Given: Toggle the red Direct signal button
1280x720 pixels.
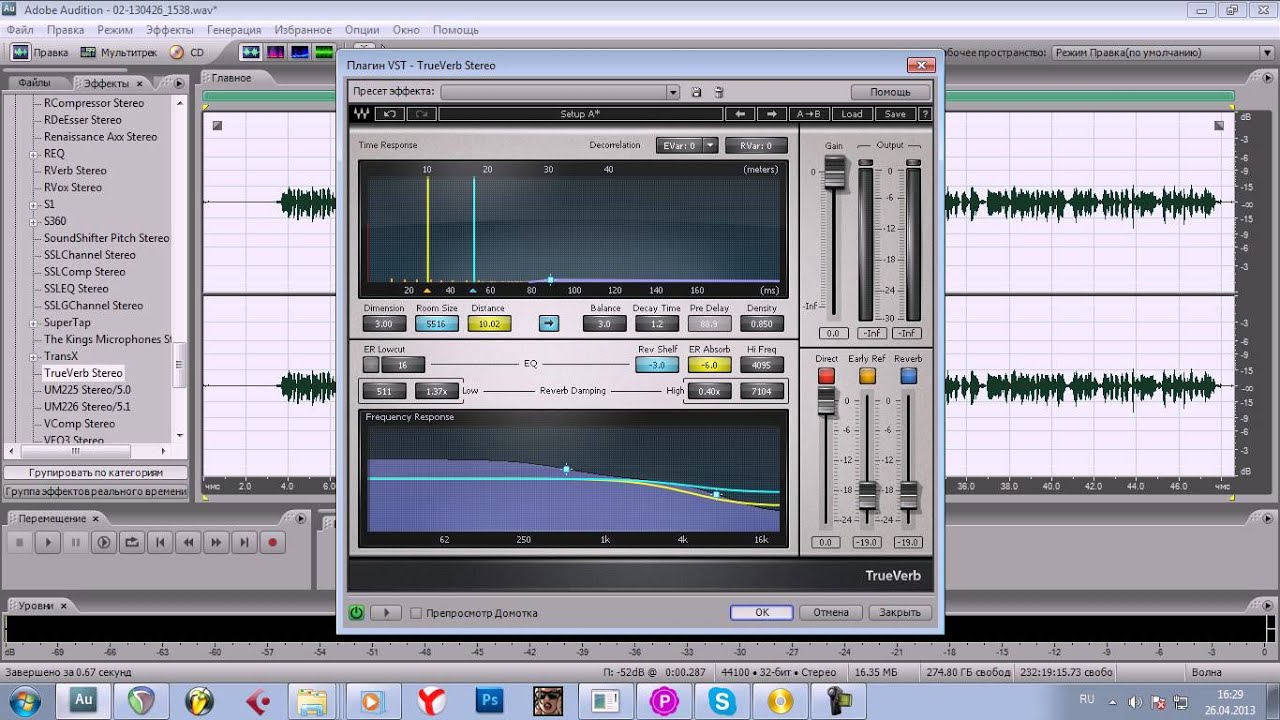Looking at the screenshot, I should [x=826, y=376].
